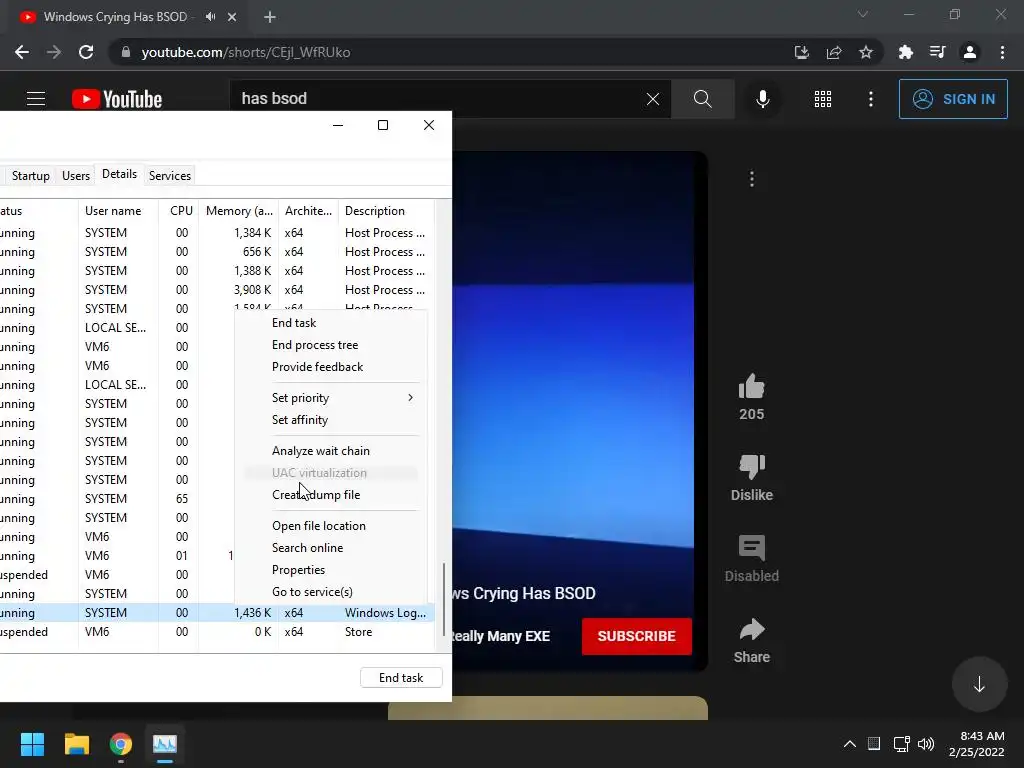Click the Chrome address bar URL
The width and height of the screenshot is (1024, 768).
246,52
